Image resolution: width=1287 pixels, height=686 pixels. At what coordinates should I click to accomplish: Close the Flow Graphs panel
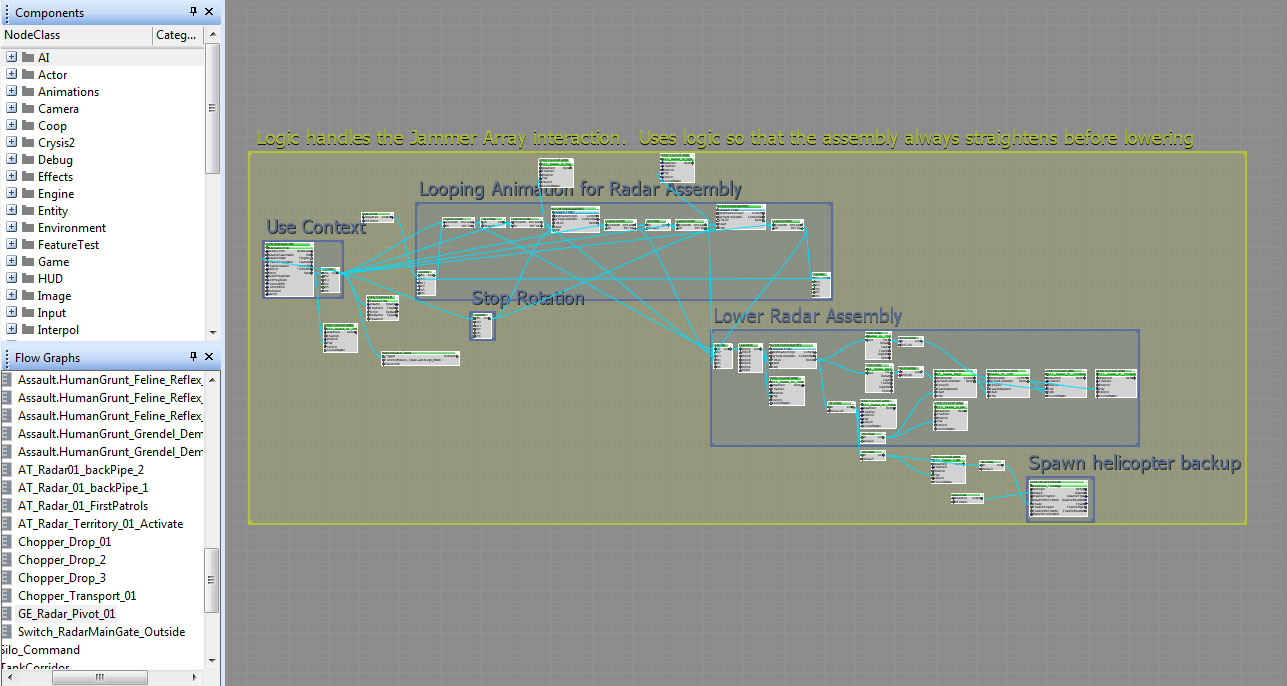tap(209, 357)
